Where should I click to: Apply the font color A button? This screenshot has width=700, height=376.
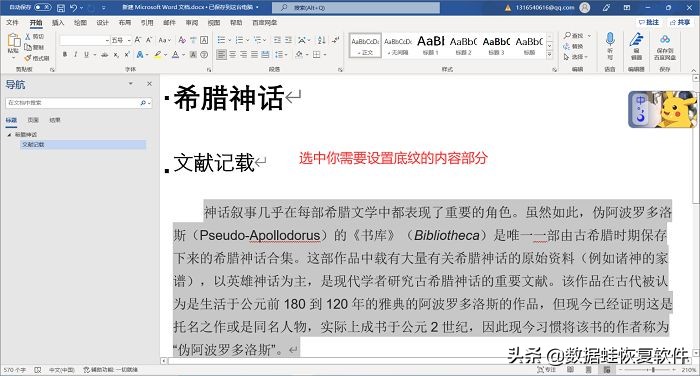[x=175, y=54]
